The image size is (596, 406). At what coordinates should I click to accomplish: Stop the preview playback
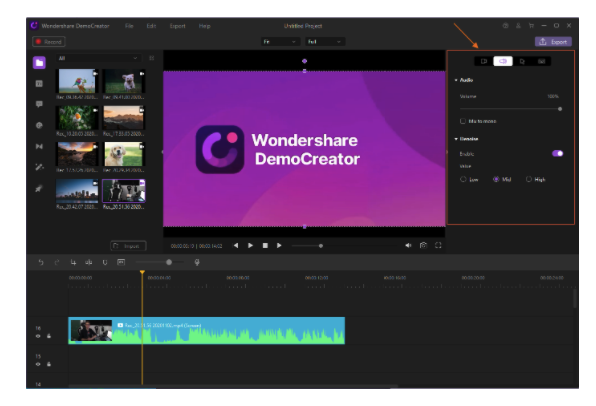pyautogui.click(x=265, y=246)
